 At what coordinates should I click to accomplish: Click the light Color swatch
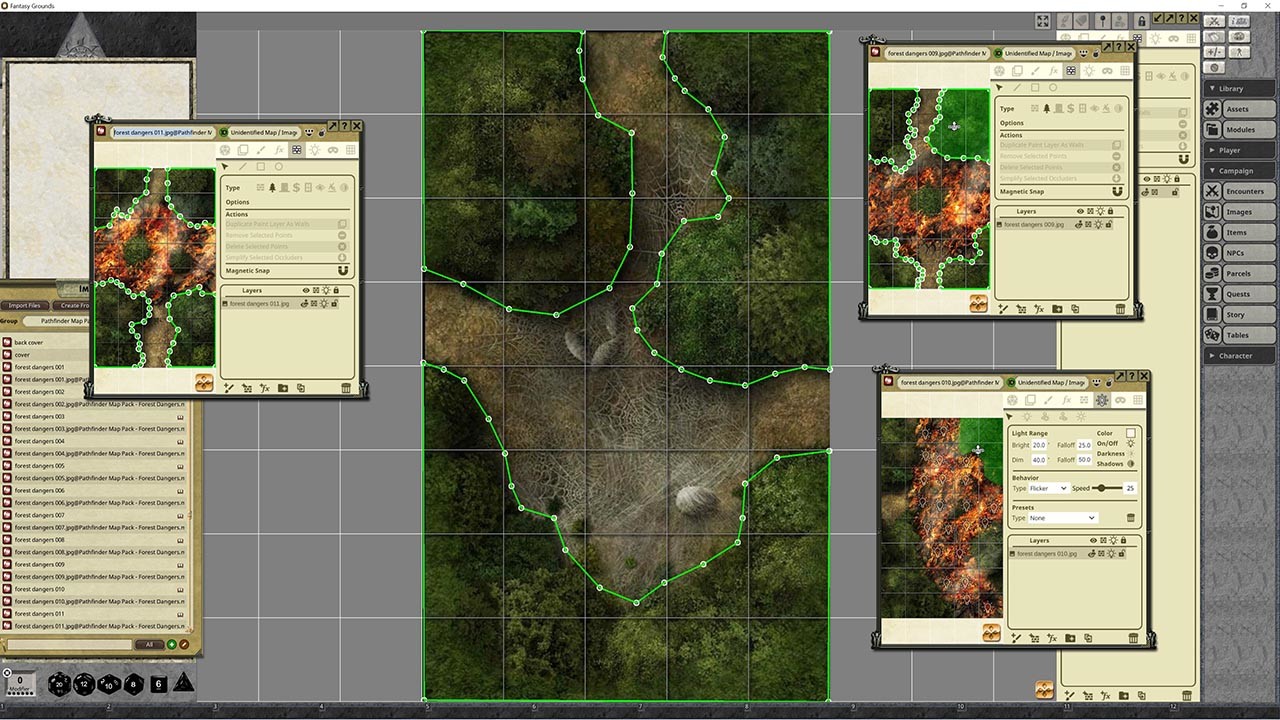point(1130,433)
